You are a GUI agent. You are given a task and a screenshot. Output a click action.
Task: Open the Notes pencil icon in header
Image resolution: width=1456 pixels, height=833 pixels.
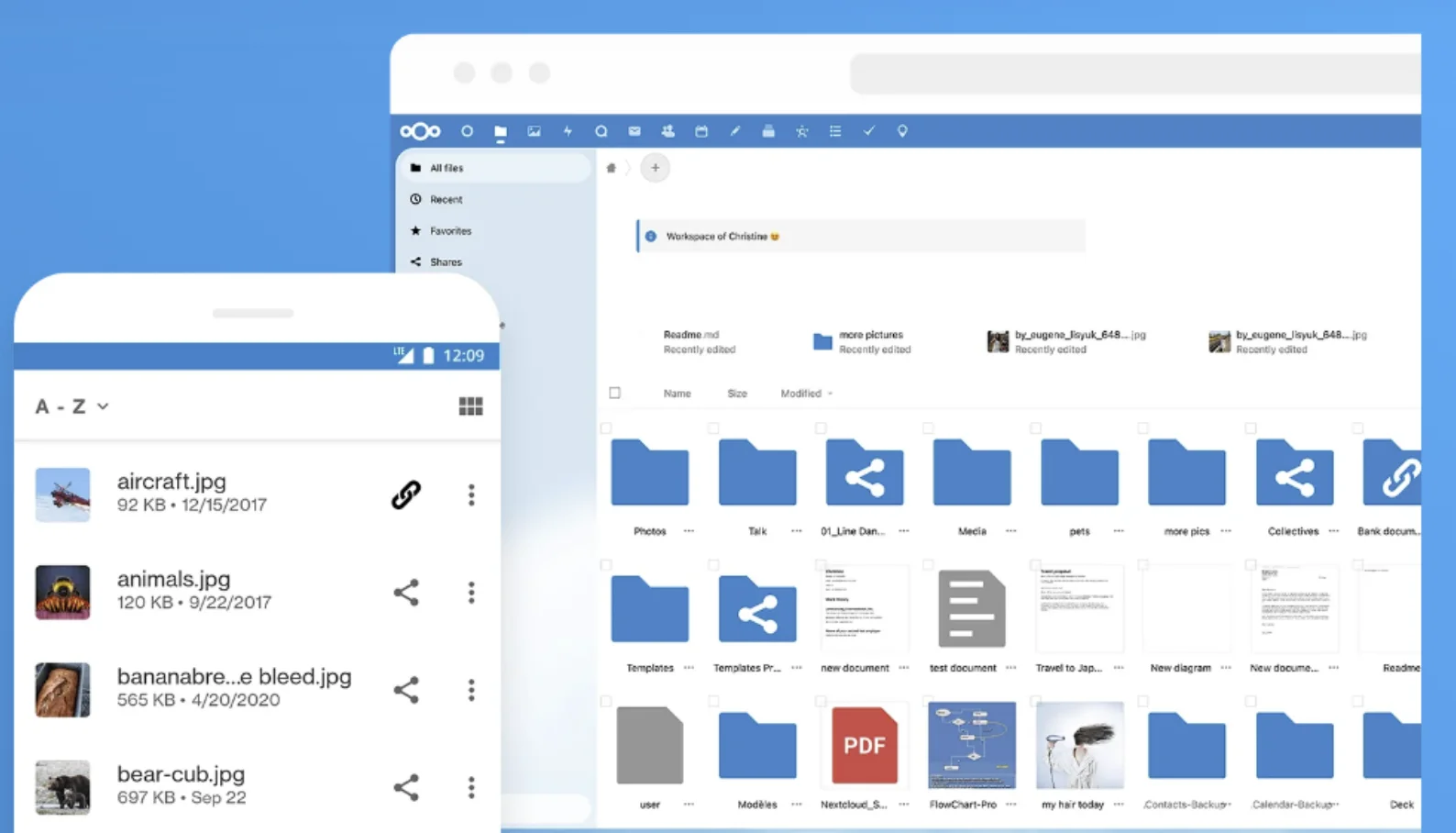pyautogui.click(x=734, y=131)
